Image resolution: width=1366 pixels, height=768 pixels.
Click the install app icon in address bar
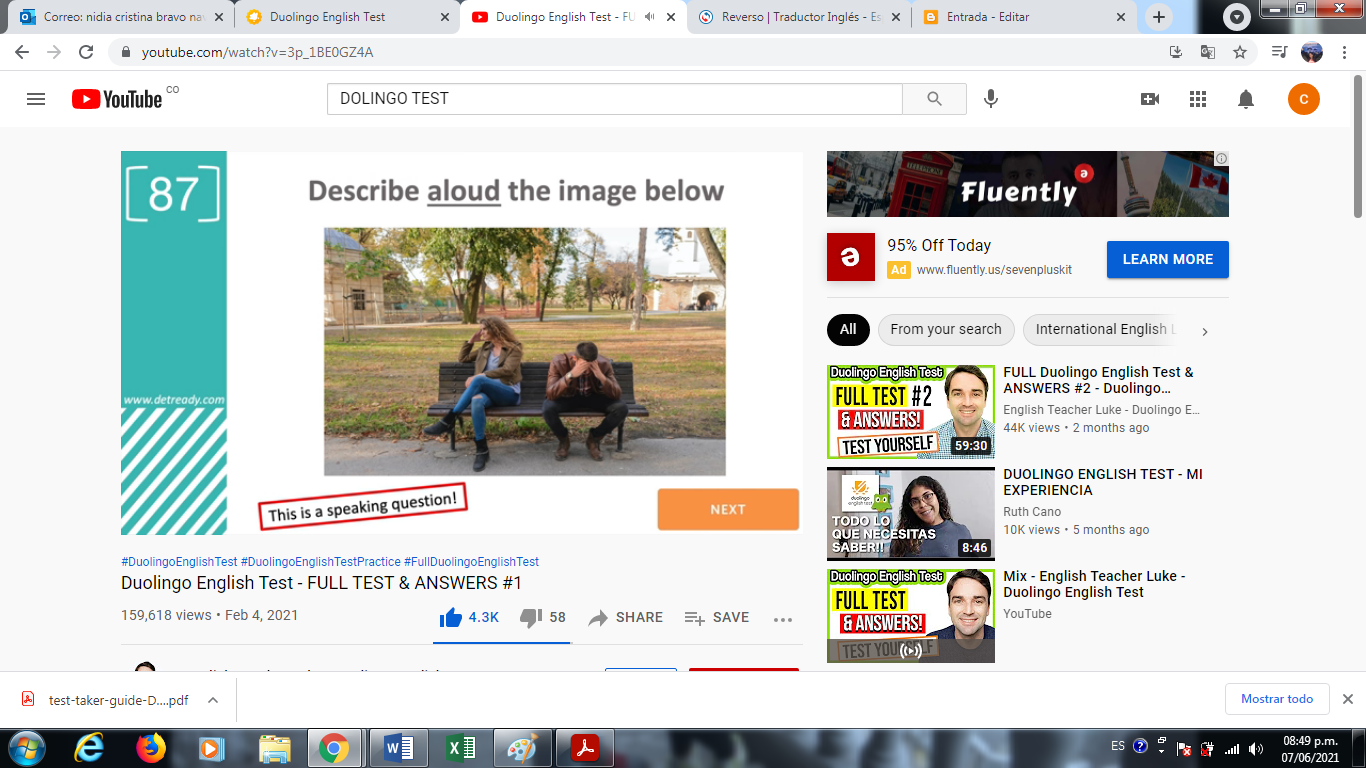1176,52
